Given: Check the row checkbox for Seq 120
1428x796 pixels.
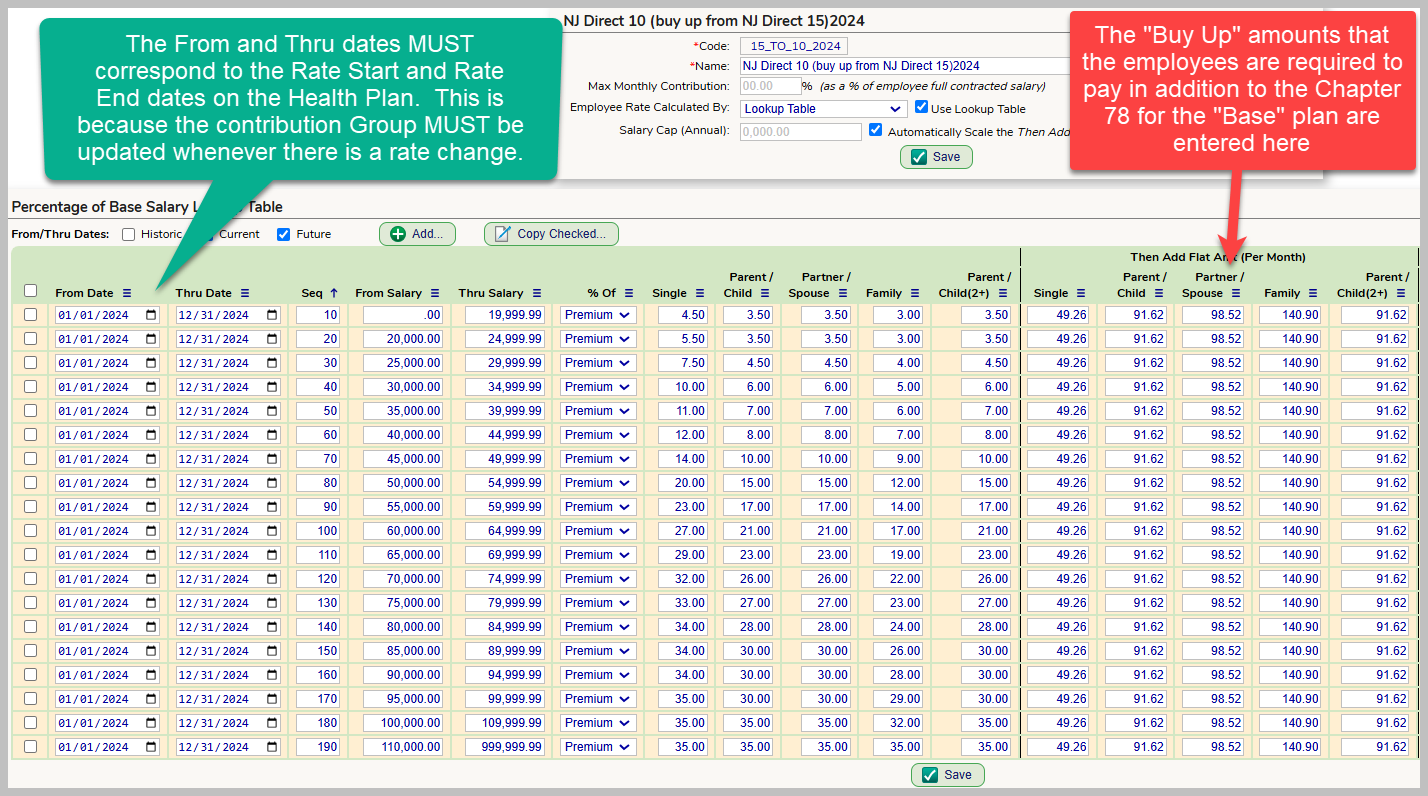Looking at the screenshot, I should coord(30,578).
